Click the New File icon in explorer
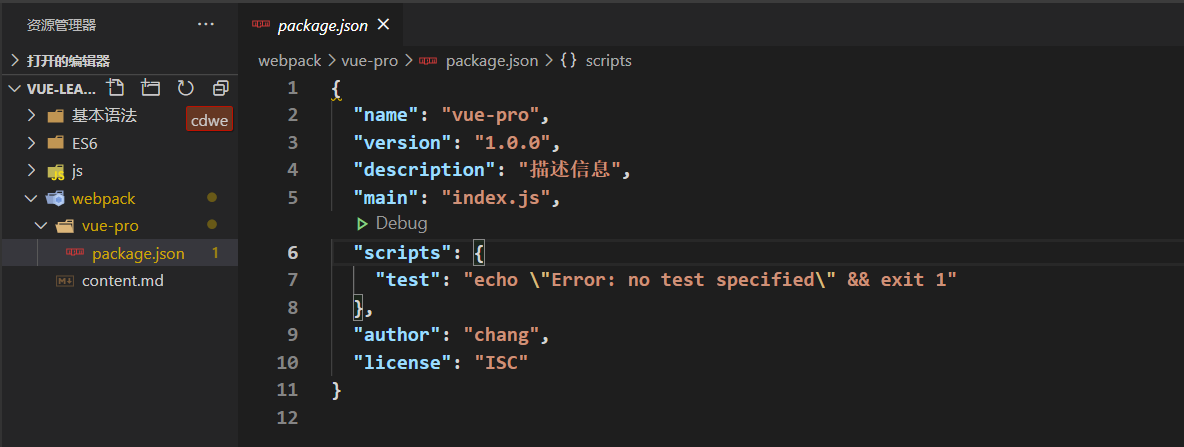This screenshot has height=447, width=1184. (116, 88)
